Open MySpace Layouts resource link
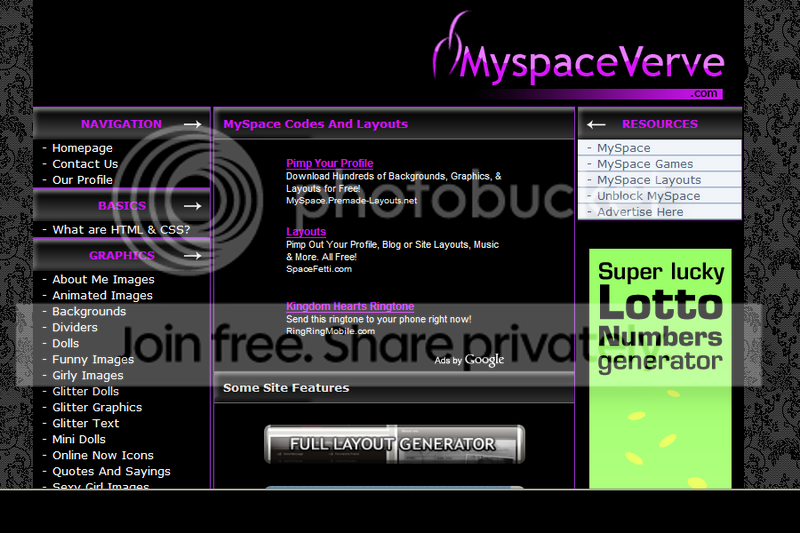The height and width of the screenshot is (533, 800). click(649, 180)
